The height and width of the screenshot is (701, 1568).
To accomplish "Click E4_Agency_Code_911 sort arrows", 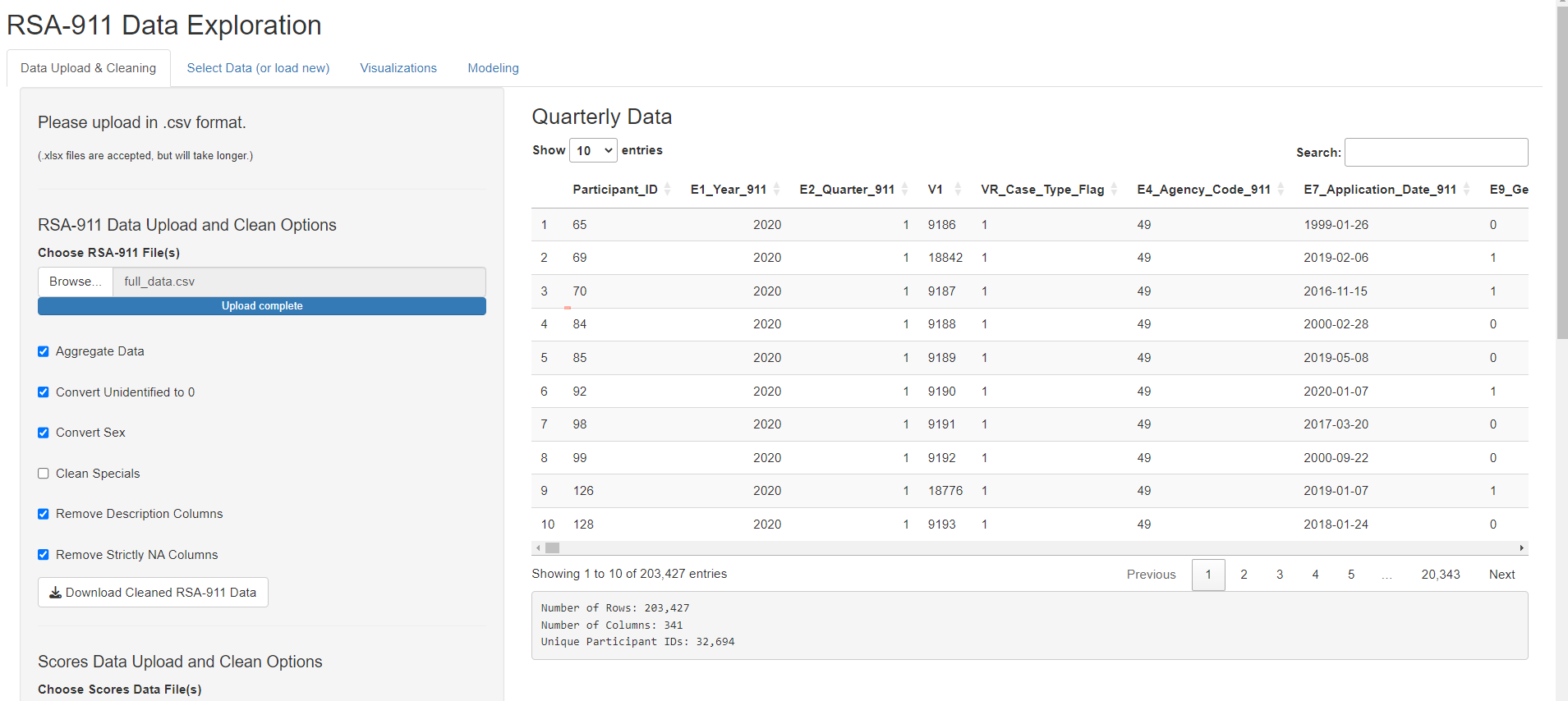I will click(1281, 190).
